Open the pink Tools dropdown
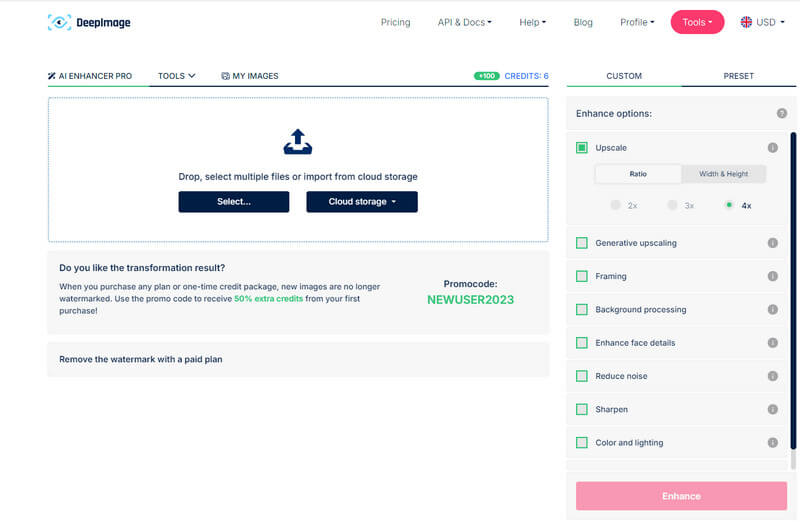This screenshot has height=522, width=800. tap(697, 22)
